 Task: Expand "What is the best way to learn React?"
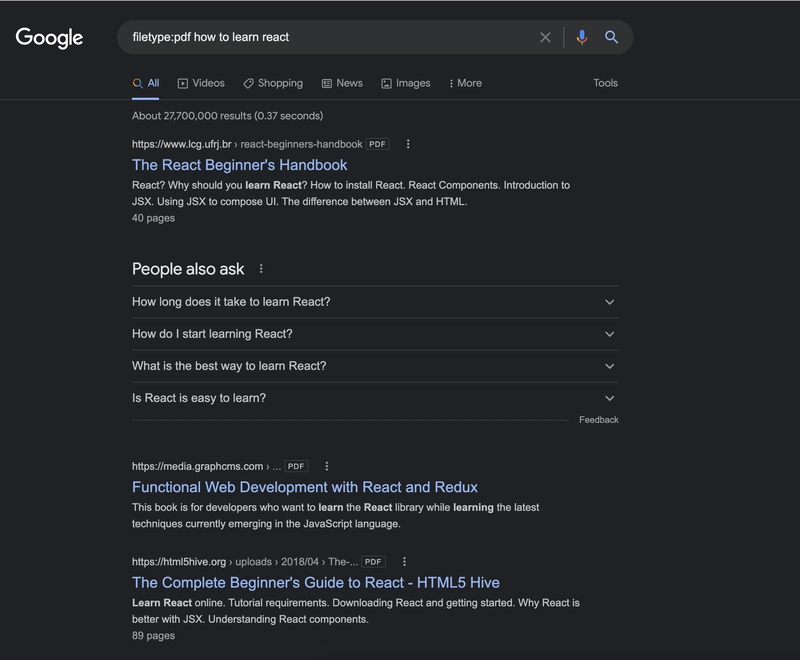point(375,366)
